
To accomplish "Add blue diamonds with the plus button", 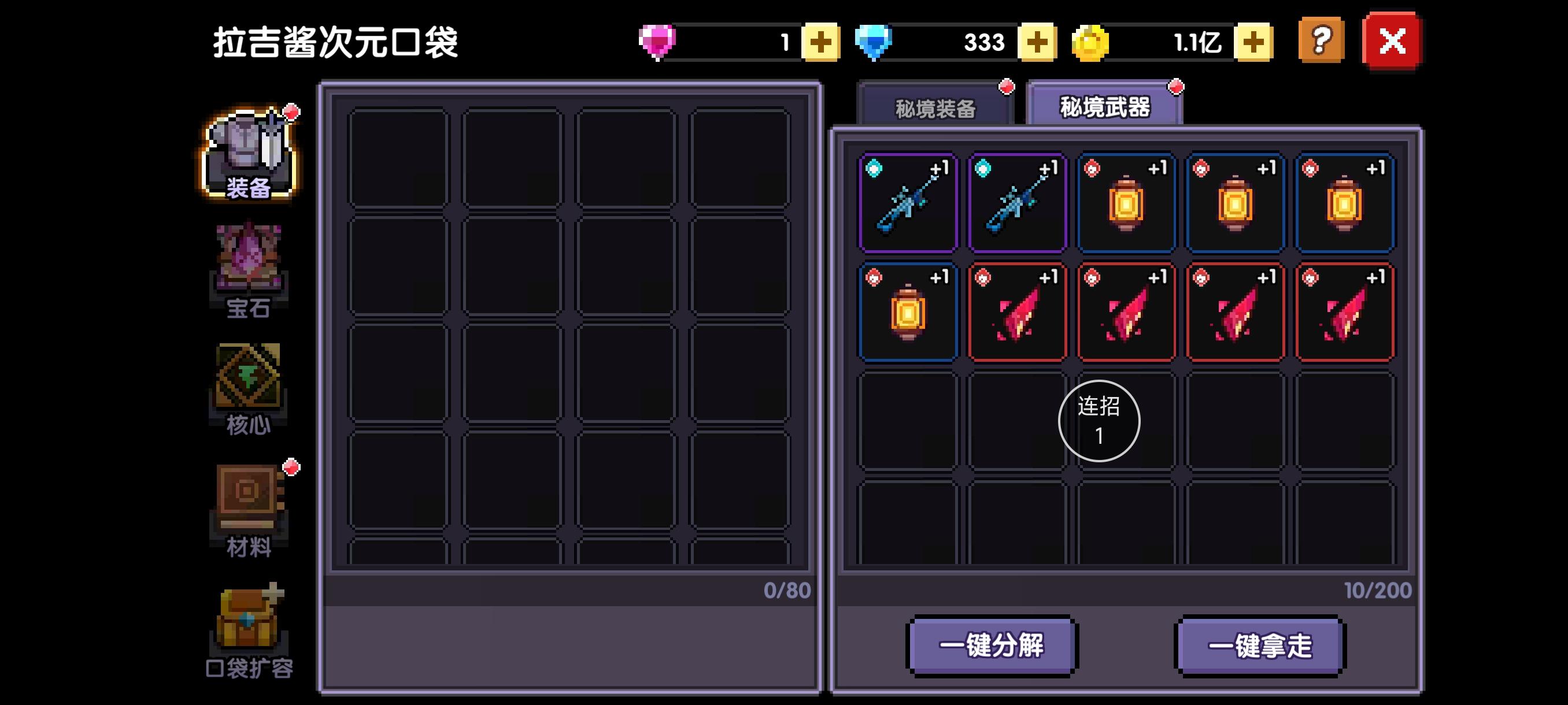I will coord(1037,42).
